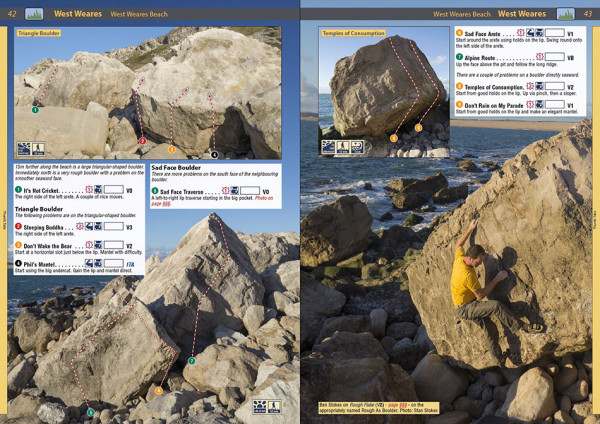Click the walking-figure icon in the lower-left boulder photo
The image size is (600, 424).
click(274, 407)
